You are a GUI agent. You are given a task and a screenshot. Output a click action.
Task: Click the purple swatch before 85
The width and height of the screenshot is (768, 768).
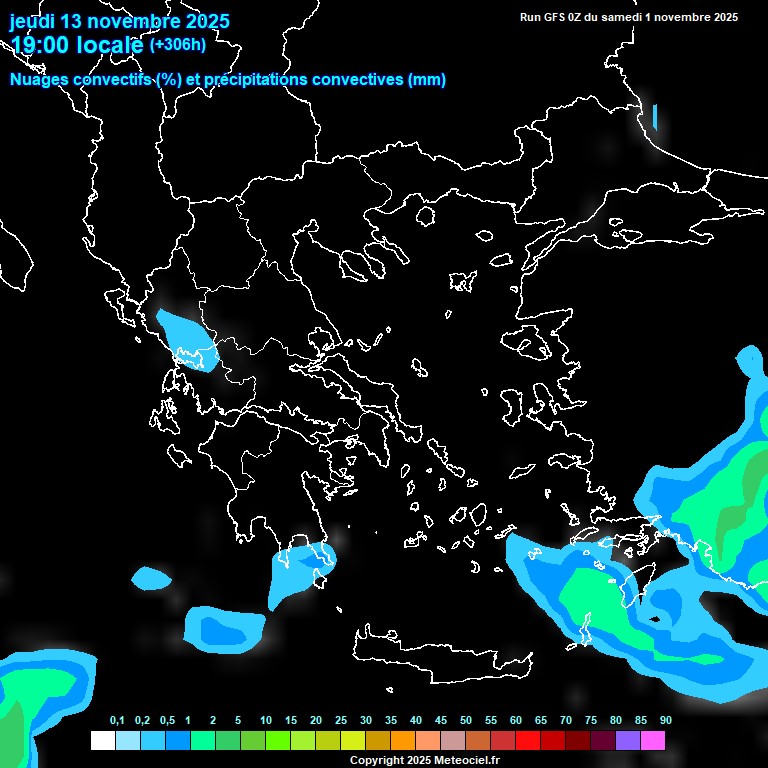tap(628, 740)
